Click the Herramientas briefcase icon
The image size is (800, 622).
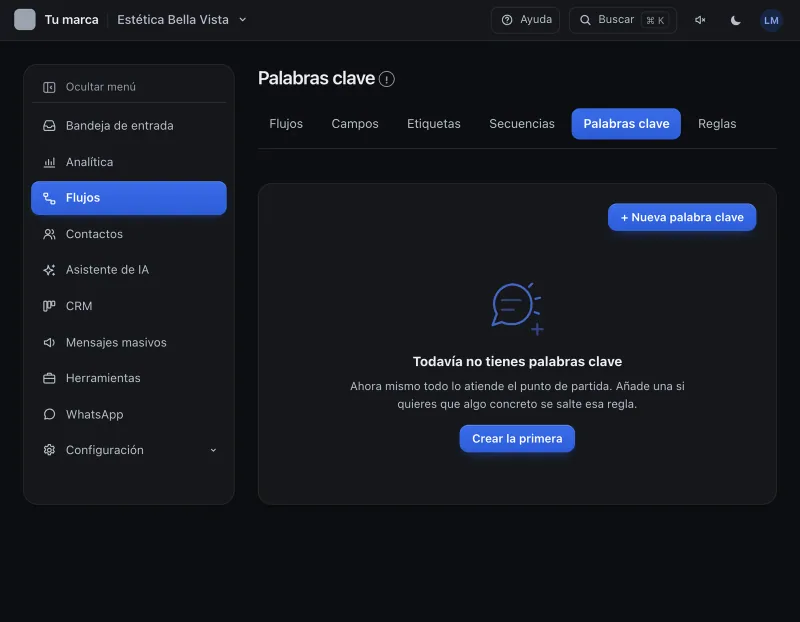pos(49,378)
